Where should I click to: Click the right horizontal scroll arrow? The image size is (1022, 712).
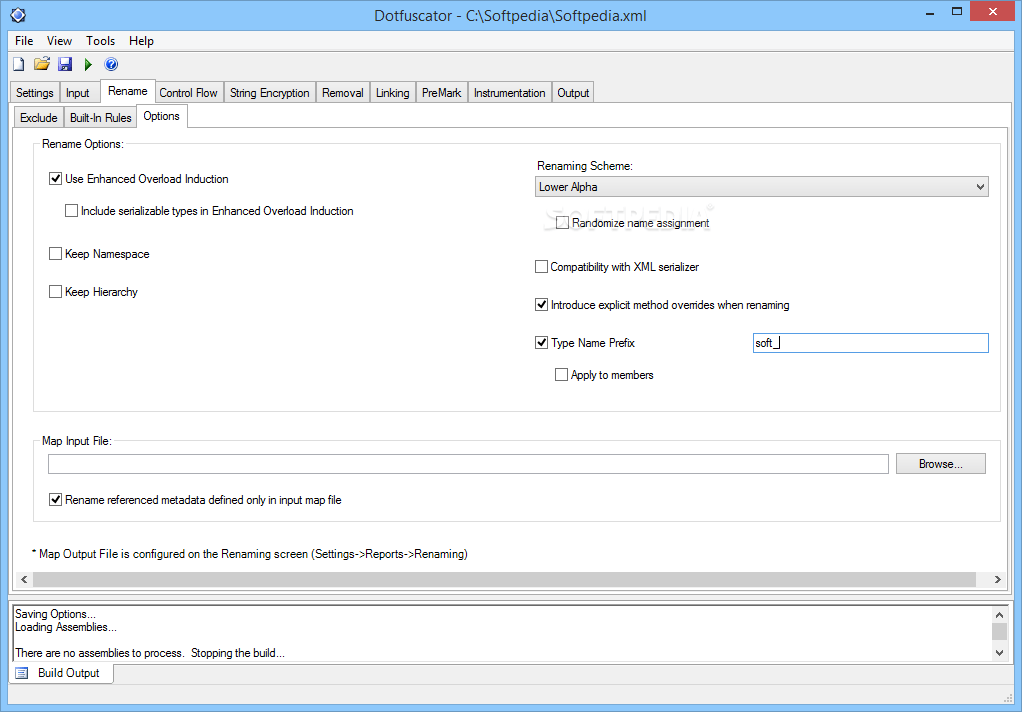(x=998, y=579)
